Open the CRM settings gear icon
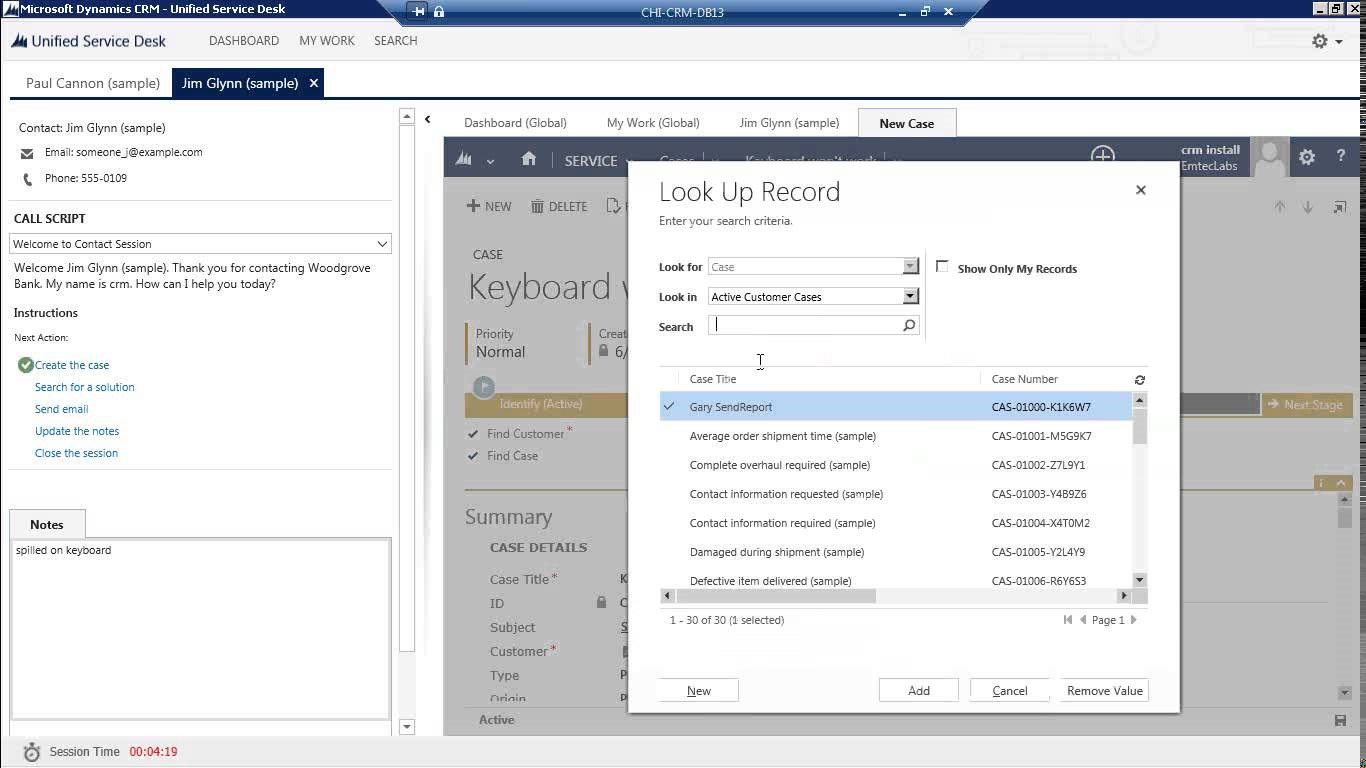Screen dimensions: 1366x768 pyautogui.click(x=1307, y=157)
